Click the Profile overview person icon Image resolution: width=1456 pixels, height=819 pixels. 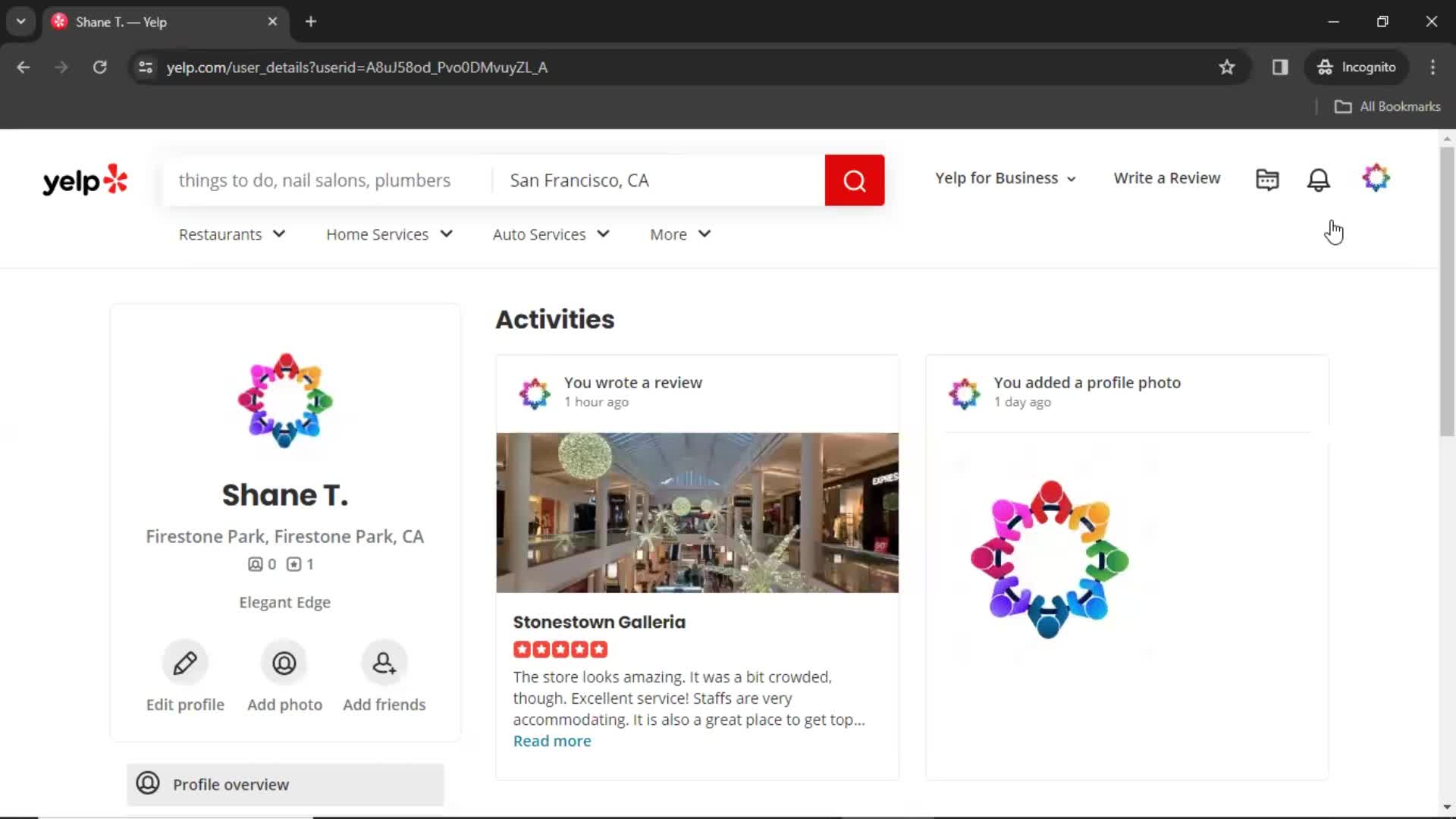(x=147, y=784)
